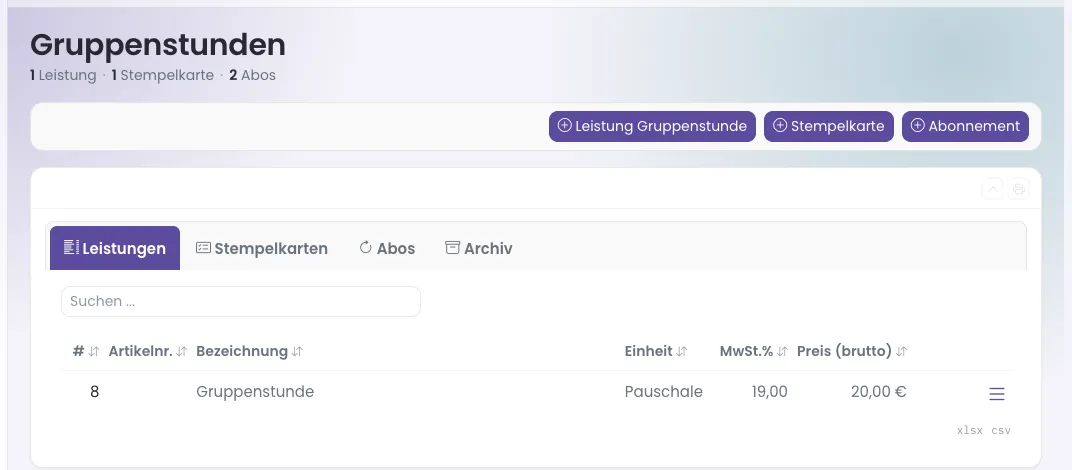1072x470 pixels.
Task: Sort by Bezeichnung column
Action: (x=249, y=352)
